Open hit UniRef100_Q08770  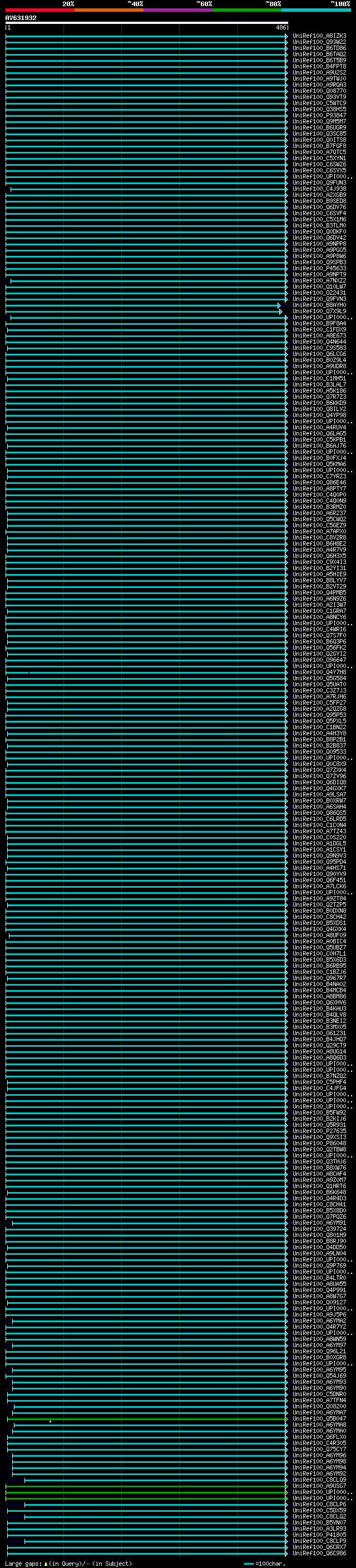click(319, 91)
